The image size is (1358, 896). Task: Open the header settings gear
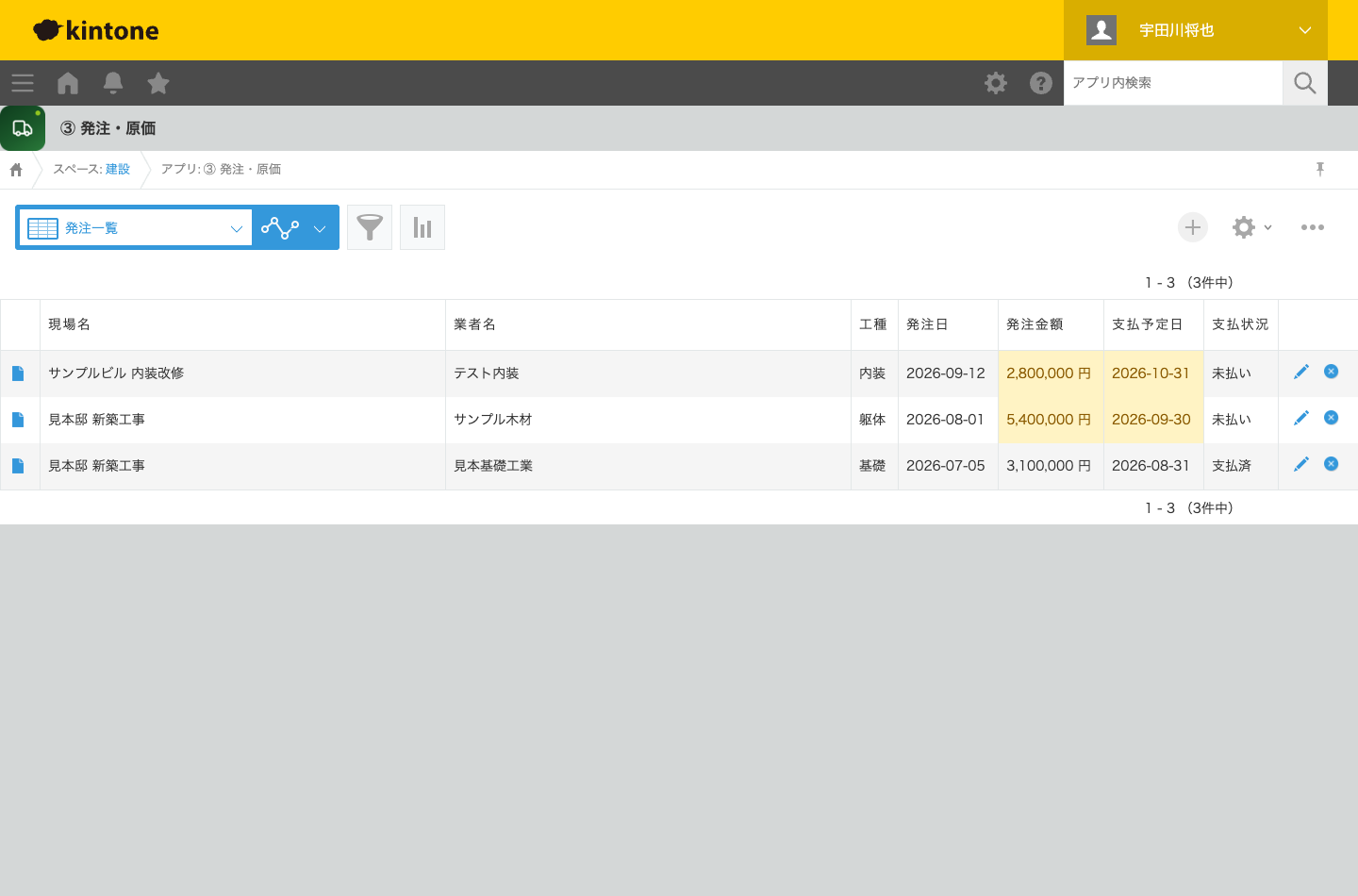(x=996, y=83)
